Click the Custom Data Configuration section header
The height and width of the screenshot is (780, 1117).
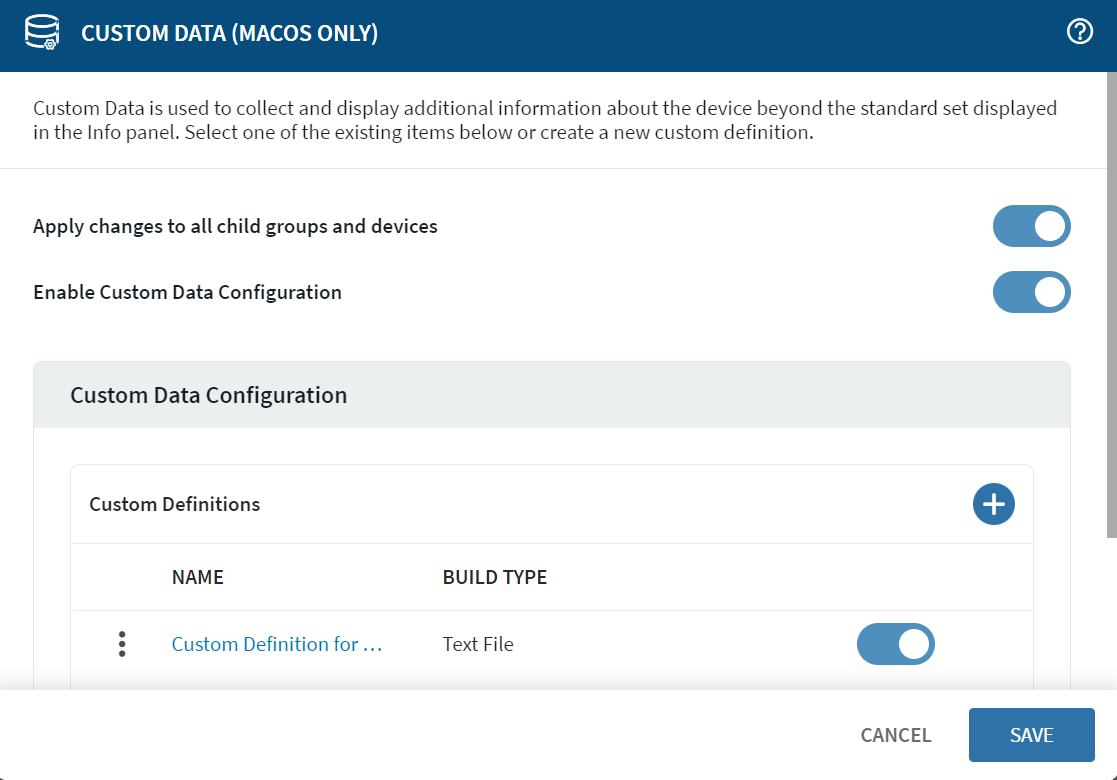209,395
